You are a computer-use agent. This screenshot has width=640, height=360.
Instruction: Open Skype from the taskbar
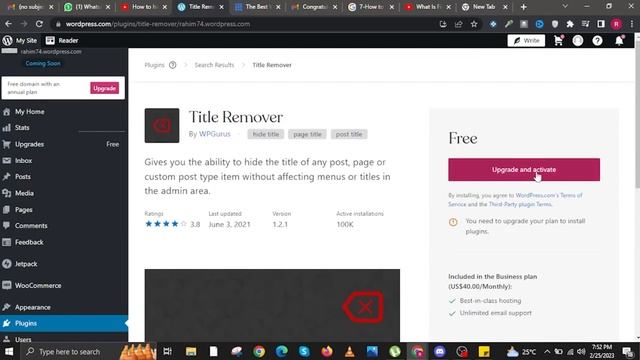304,351
